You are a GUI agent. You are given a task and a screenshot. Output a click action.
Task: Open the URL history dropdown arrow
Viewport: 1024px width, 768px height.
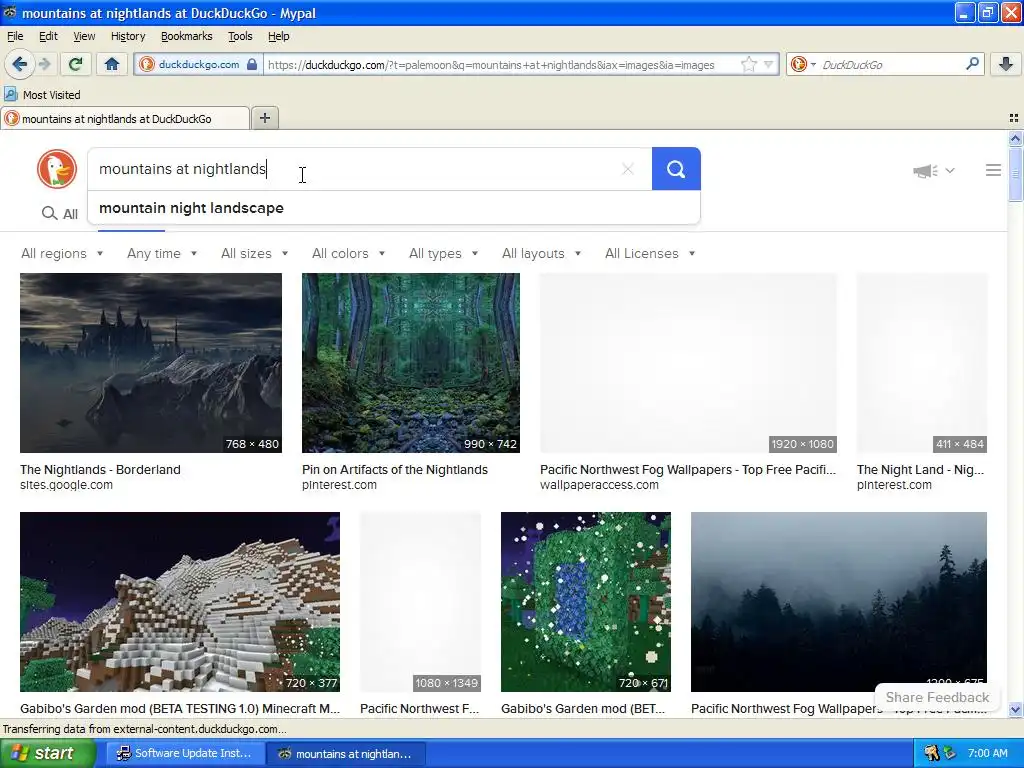coord(769,64)
